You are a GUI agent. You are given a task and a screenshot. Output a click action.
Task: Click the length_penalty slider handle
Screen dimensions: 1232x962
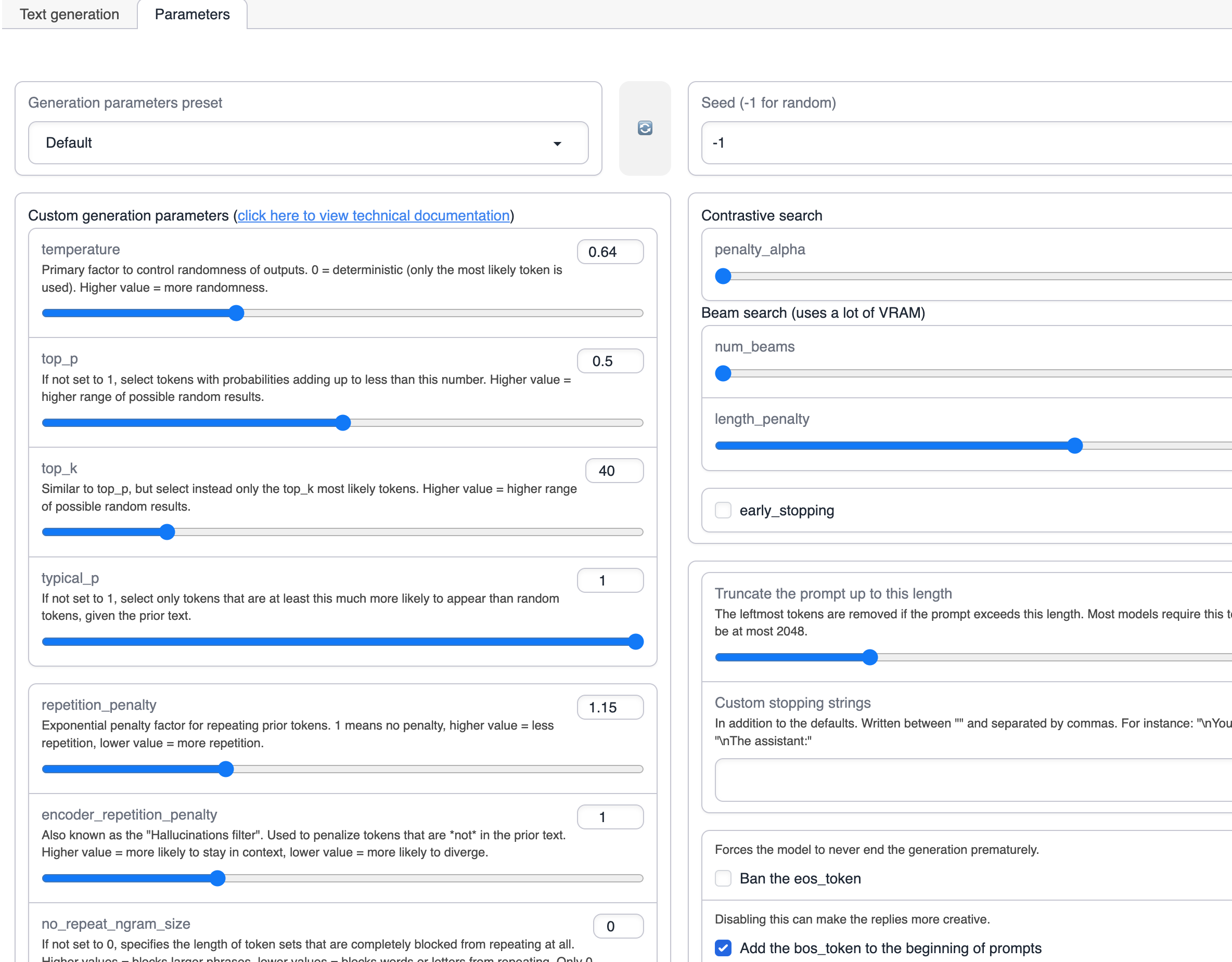click(x=1075, y=446)
